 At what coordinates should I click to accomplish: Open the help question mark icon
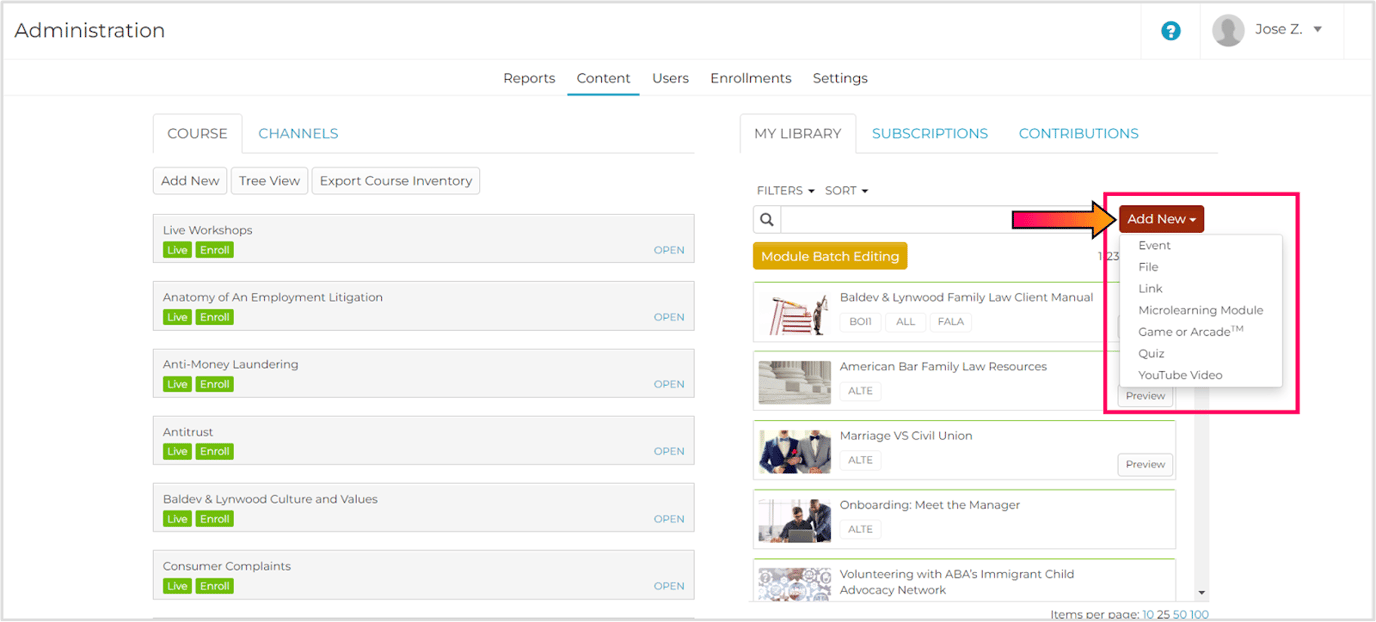(x=1171, y=31)
